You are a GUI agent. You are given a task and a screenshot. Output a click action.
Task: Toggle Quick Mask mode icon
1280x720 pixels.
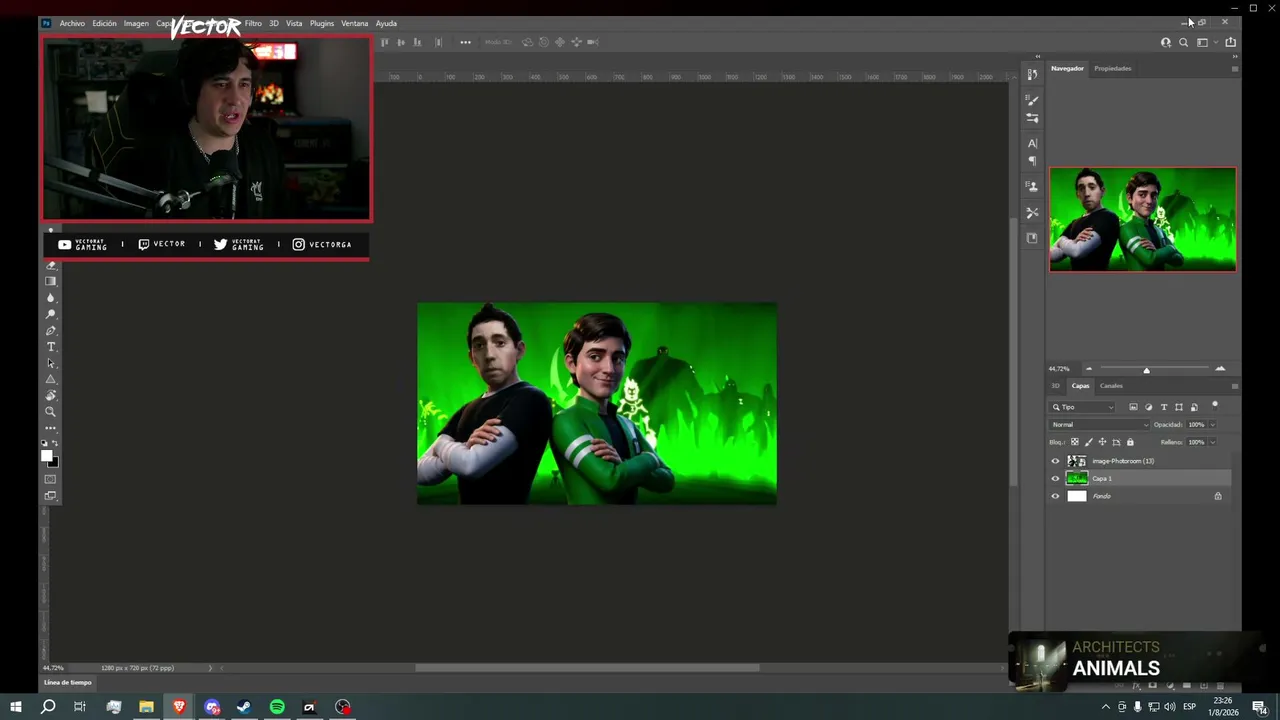[x=51, y=479]
